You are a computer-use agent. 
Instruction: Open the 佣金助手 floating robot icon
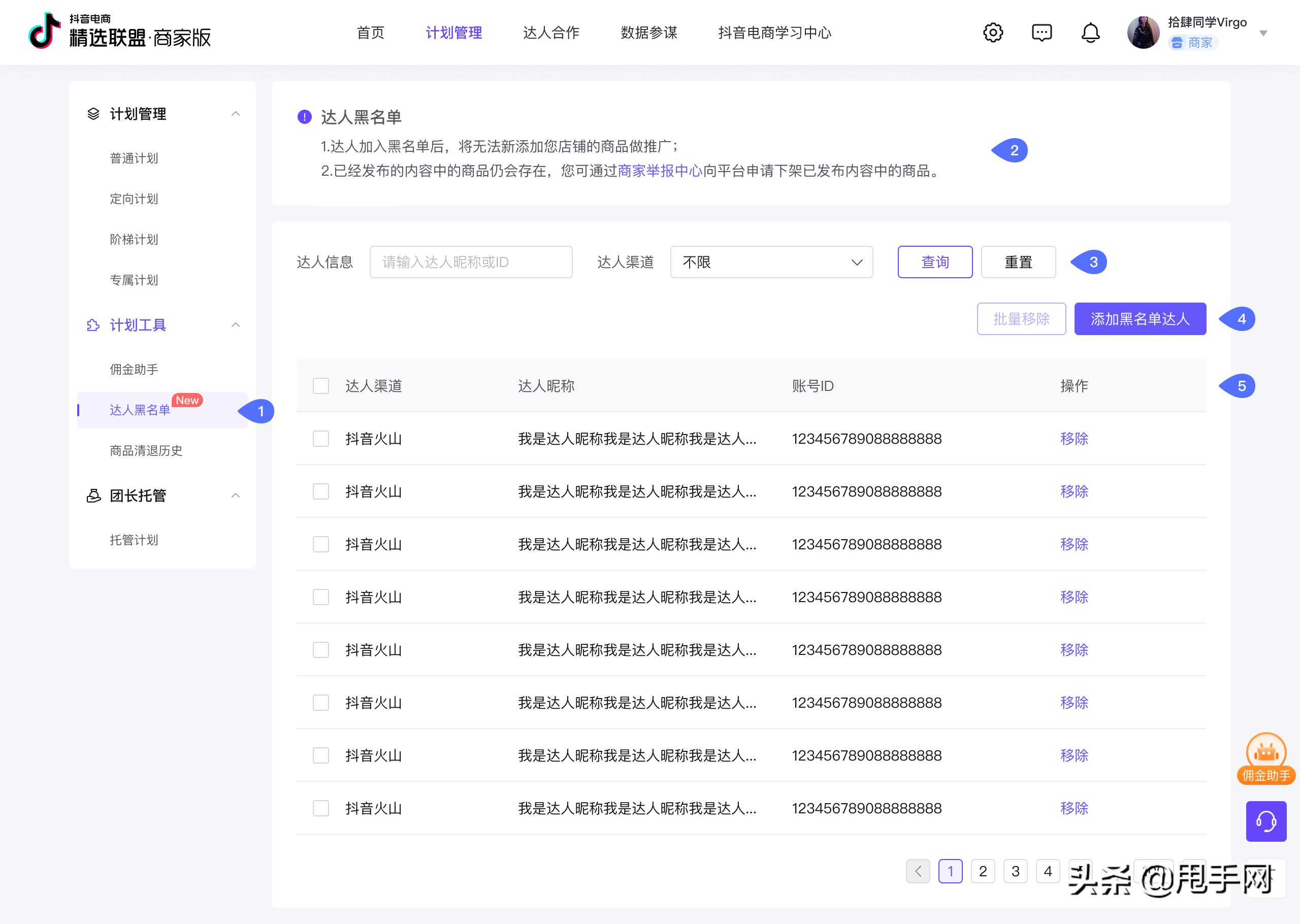point(1266,758)
